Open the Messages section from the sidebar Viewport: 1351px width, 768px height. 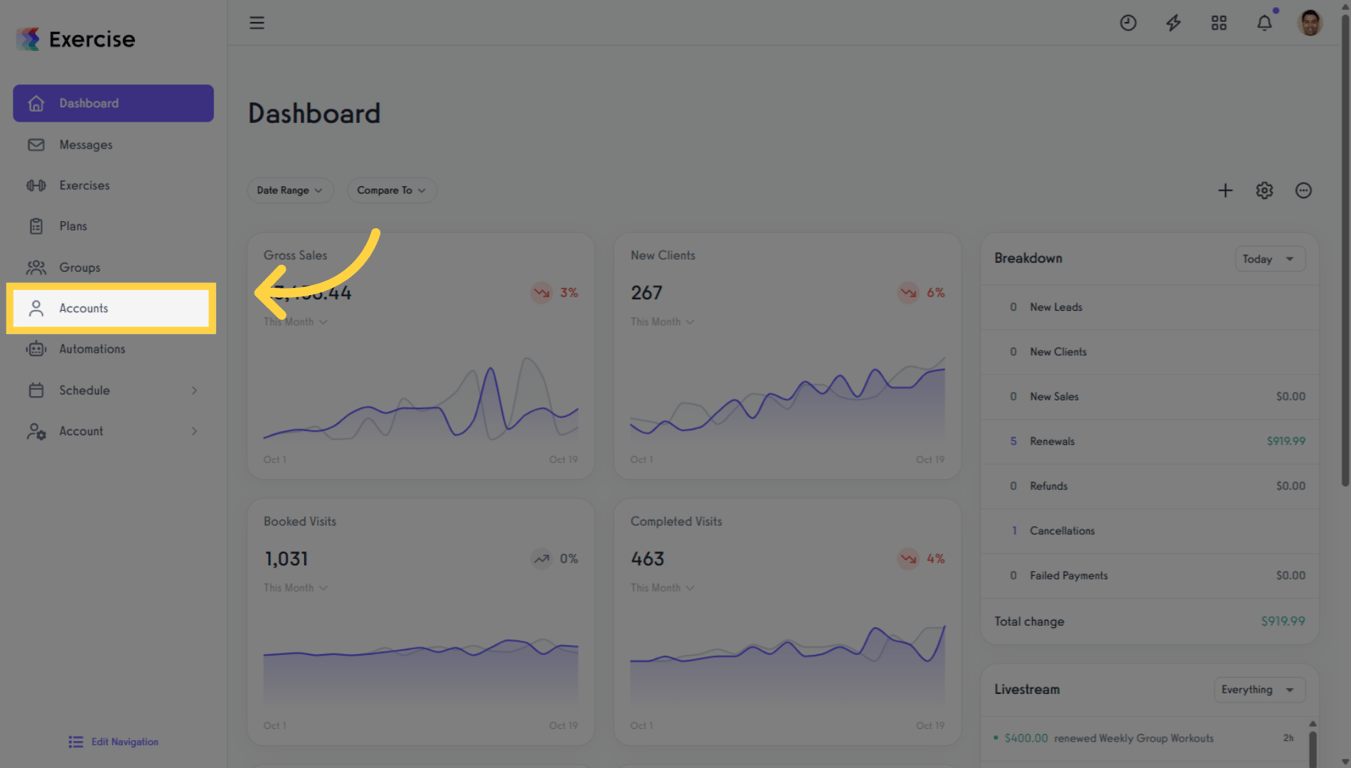coord(85,144)
